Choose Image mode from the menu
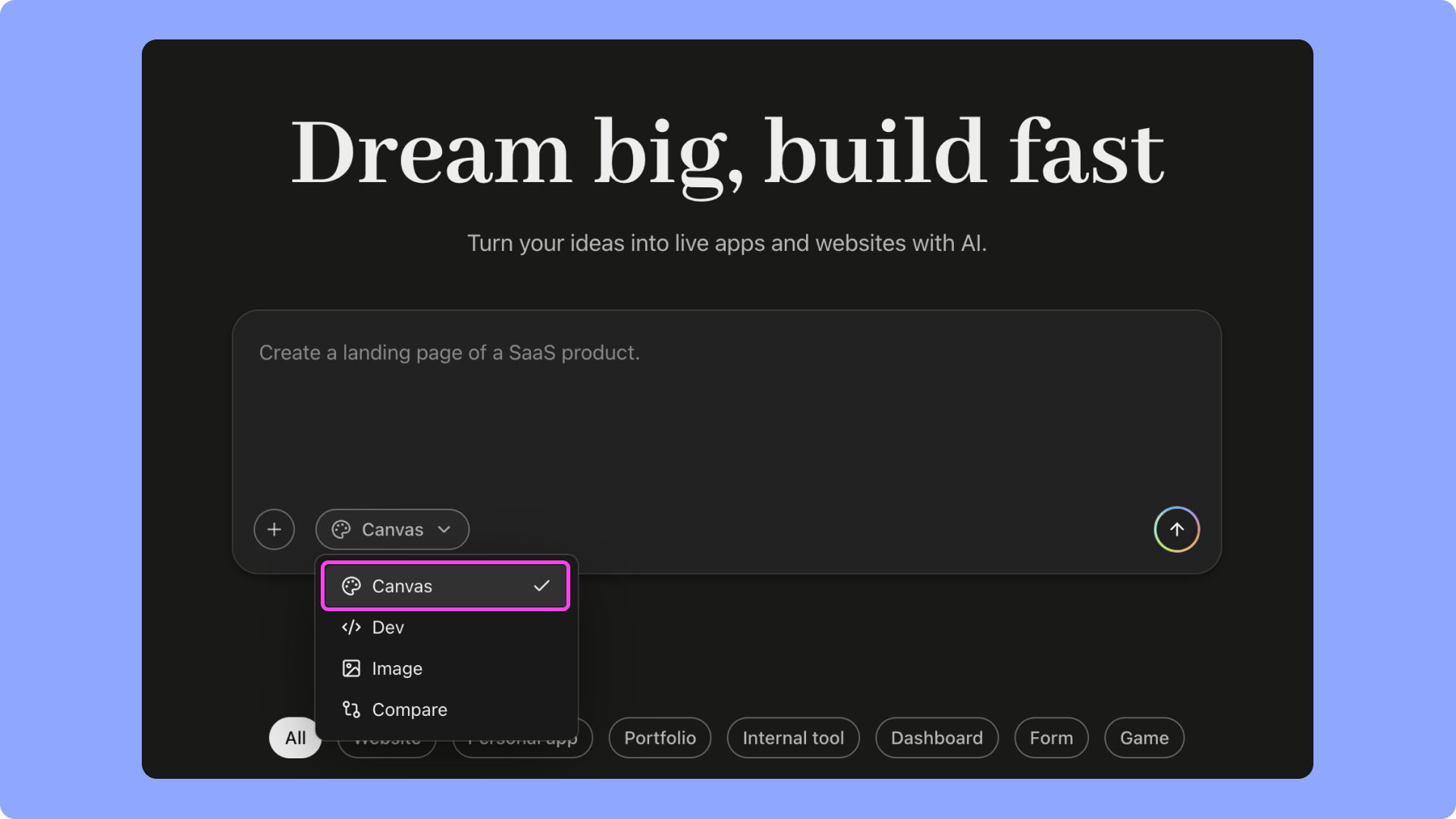Screen dimensions: 1456x819 pyautogui.click(x=397, y=668)
